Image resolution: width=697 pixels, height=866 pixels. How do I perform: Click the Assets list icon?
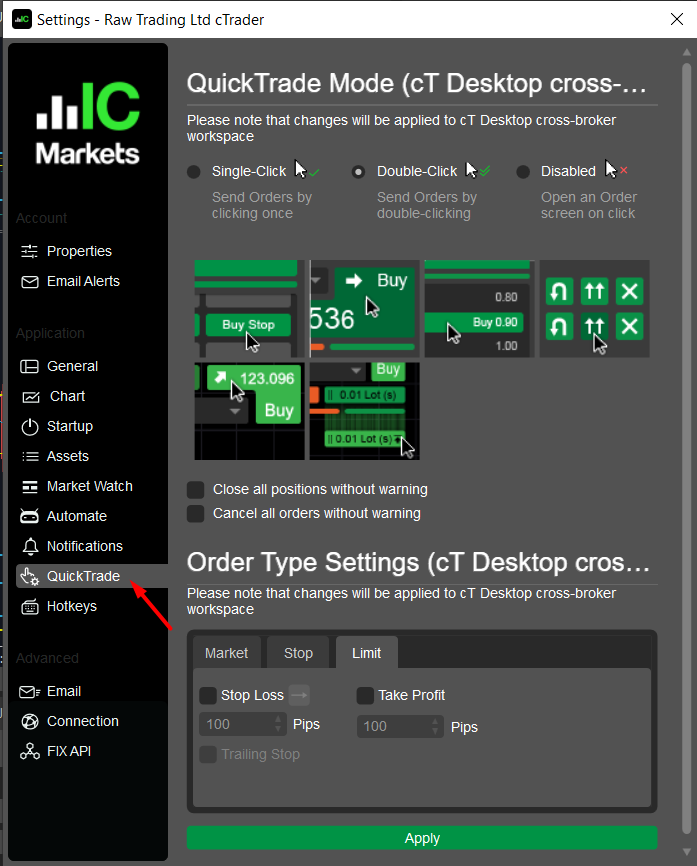pyautogui.click(x=30, y=456)
